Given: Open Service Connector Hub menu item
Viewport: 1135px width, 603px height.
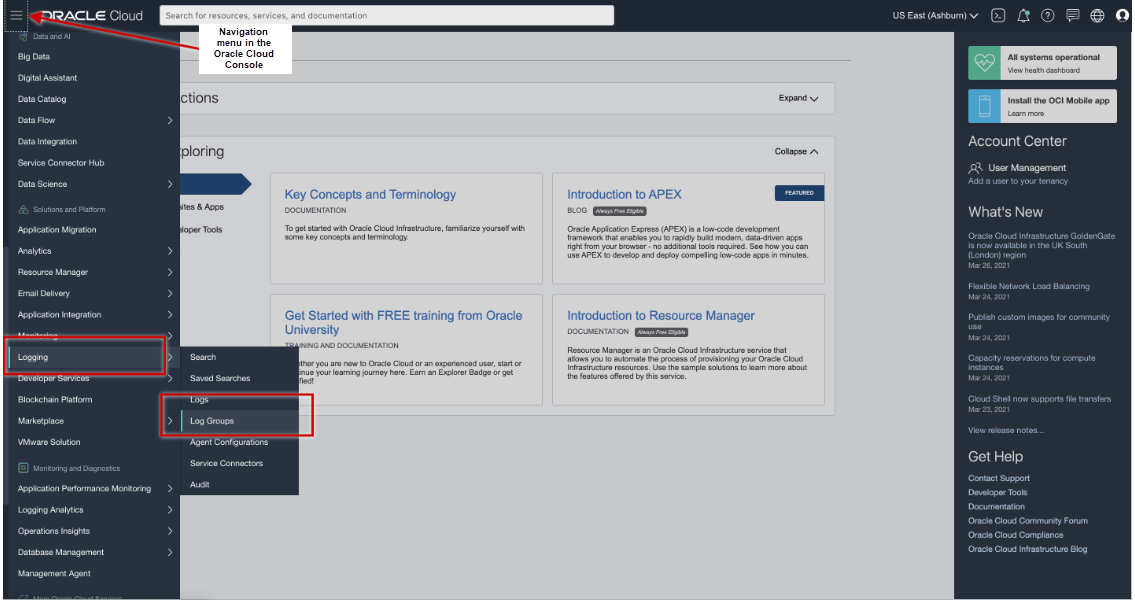Looking at the screenshot, I should [x=61, y=163].
